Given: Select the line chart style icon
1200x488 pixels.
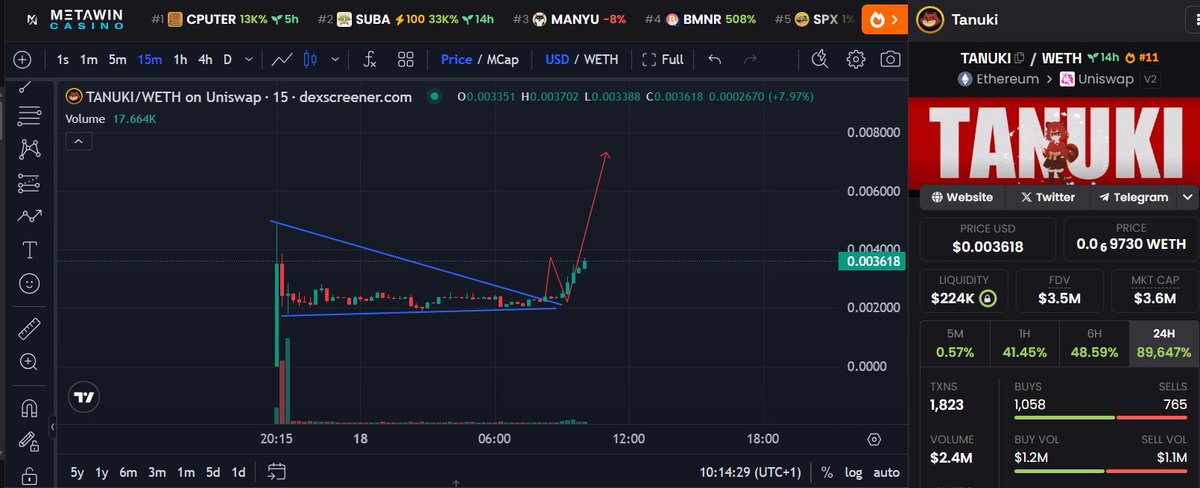Looking at the screenshot, I should pos(282,59).
